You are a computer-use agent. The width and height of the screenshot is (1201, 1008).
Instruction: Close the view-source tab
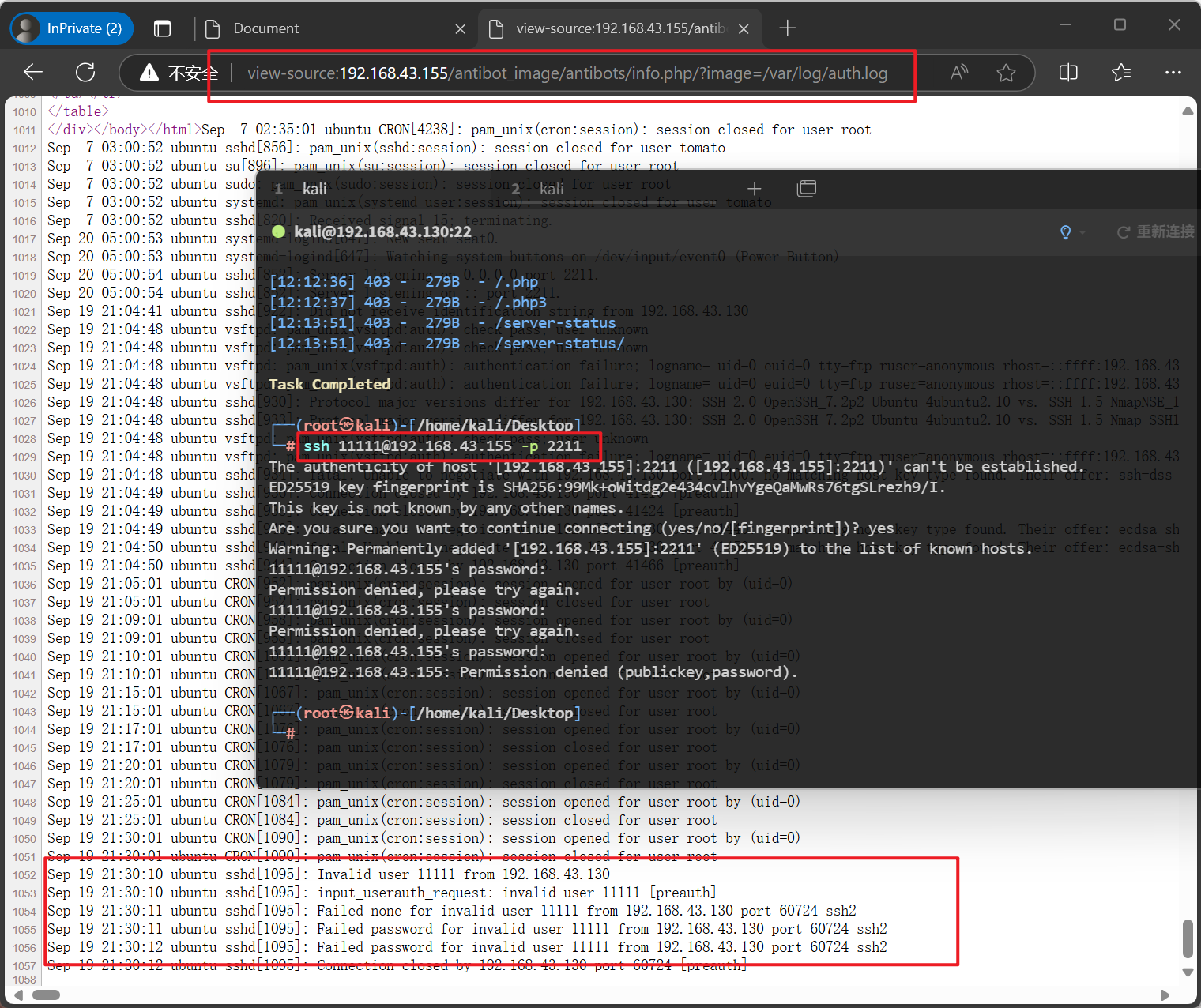pyautogui.click(x=744, y=29)
